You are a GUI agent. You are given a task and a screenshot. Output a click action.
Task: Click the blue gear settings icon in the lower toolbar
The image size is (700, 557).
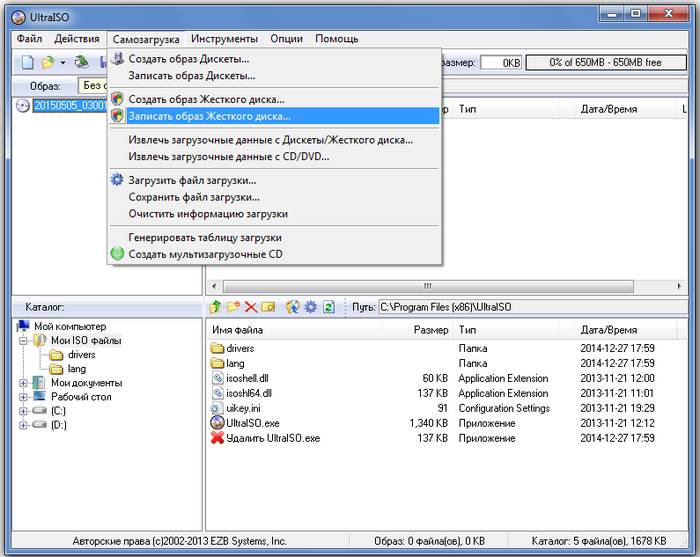(x=310, y=307)
